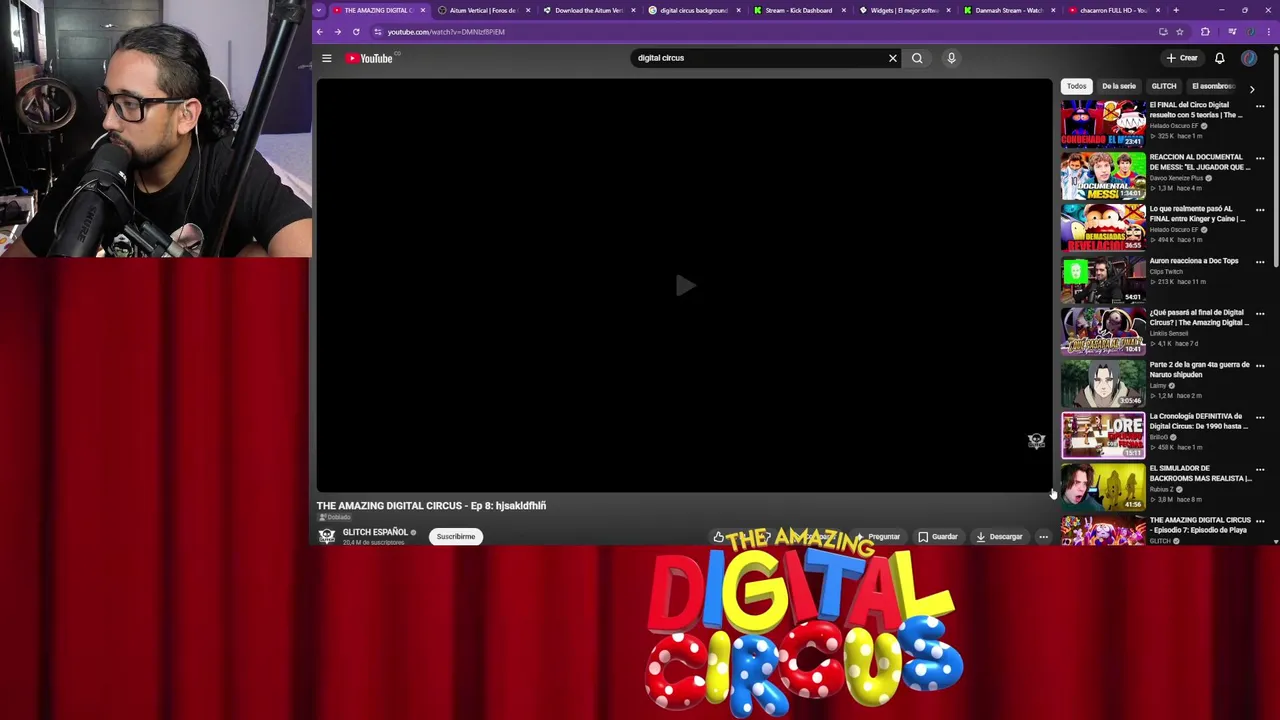Viewport: 1280px width, 720px height.
Task: Subscribe with the Suscribirme button
Action: (x=455, y=537)
